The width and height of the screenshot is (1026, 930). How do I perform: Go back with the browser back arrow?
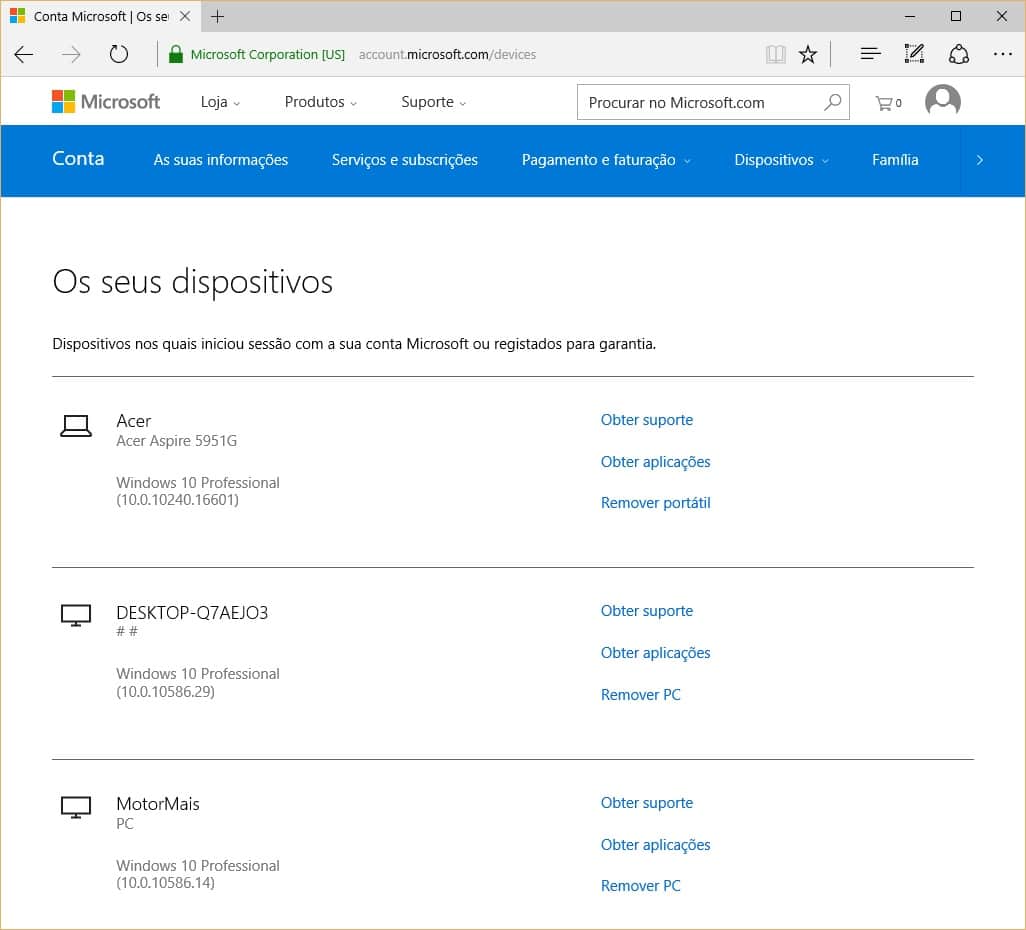click(x=24, y=54)
